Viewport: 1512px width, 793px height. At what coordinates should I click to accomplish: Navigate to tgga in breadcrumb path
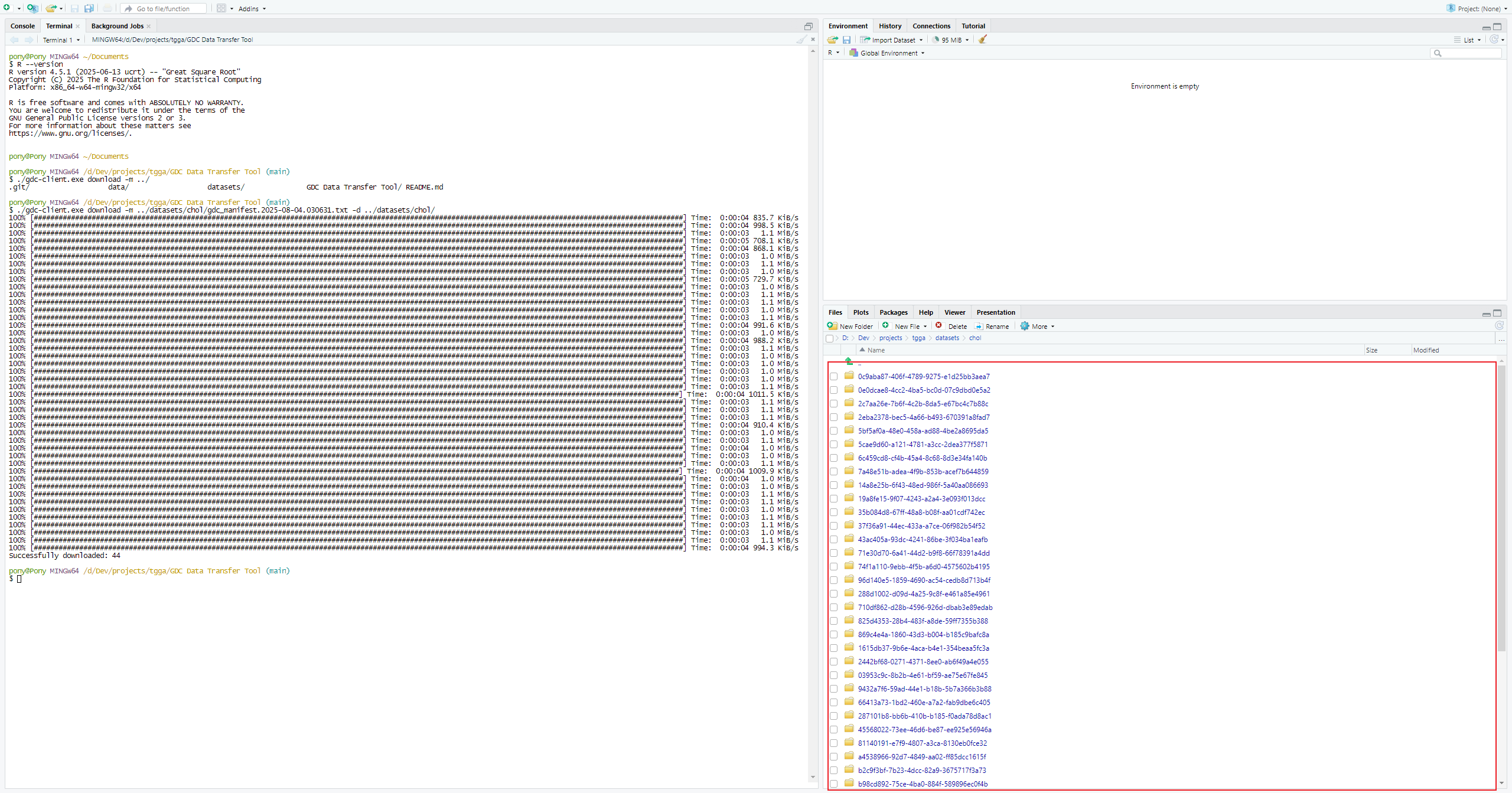pyautogui.click(x=918, y=338)
